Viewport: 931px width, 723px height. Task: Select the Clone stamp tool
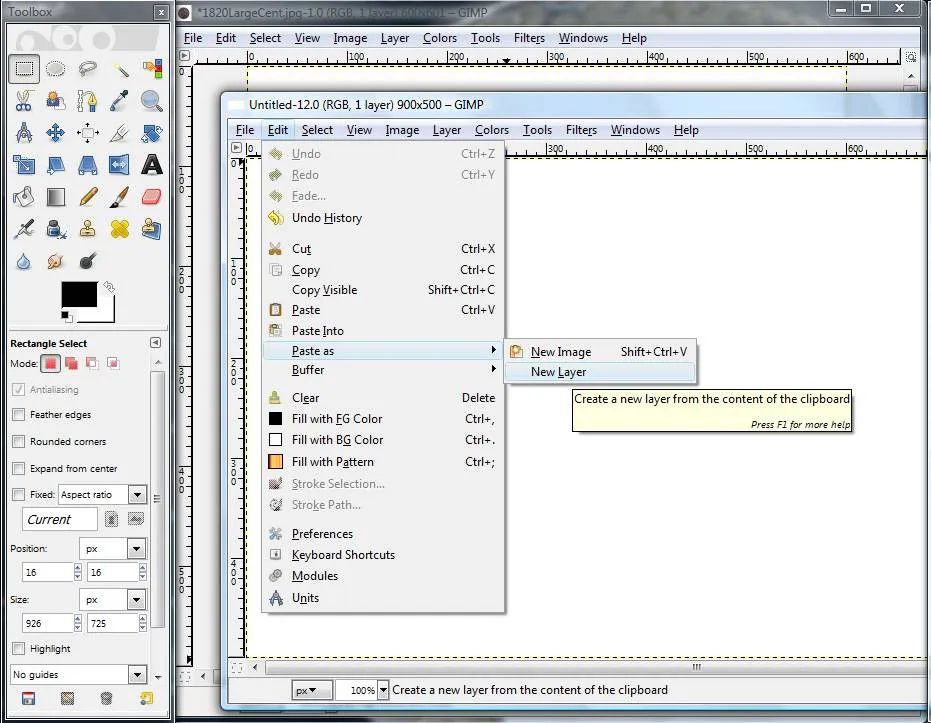tap(88, 229)
